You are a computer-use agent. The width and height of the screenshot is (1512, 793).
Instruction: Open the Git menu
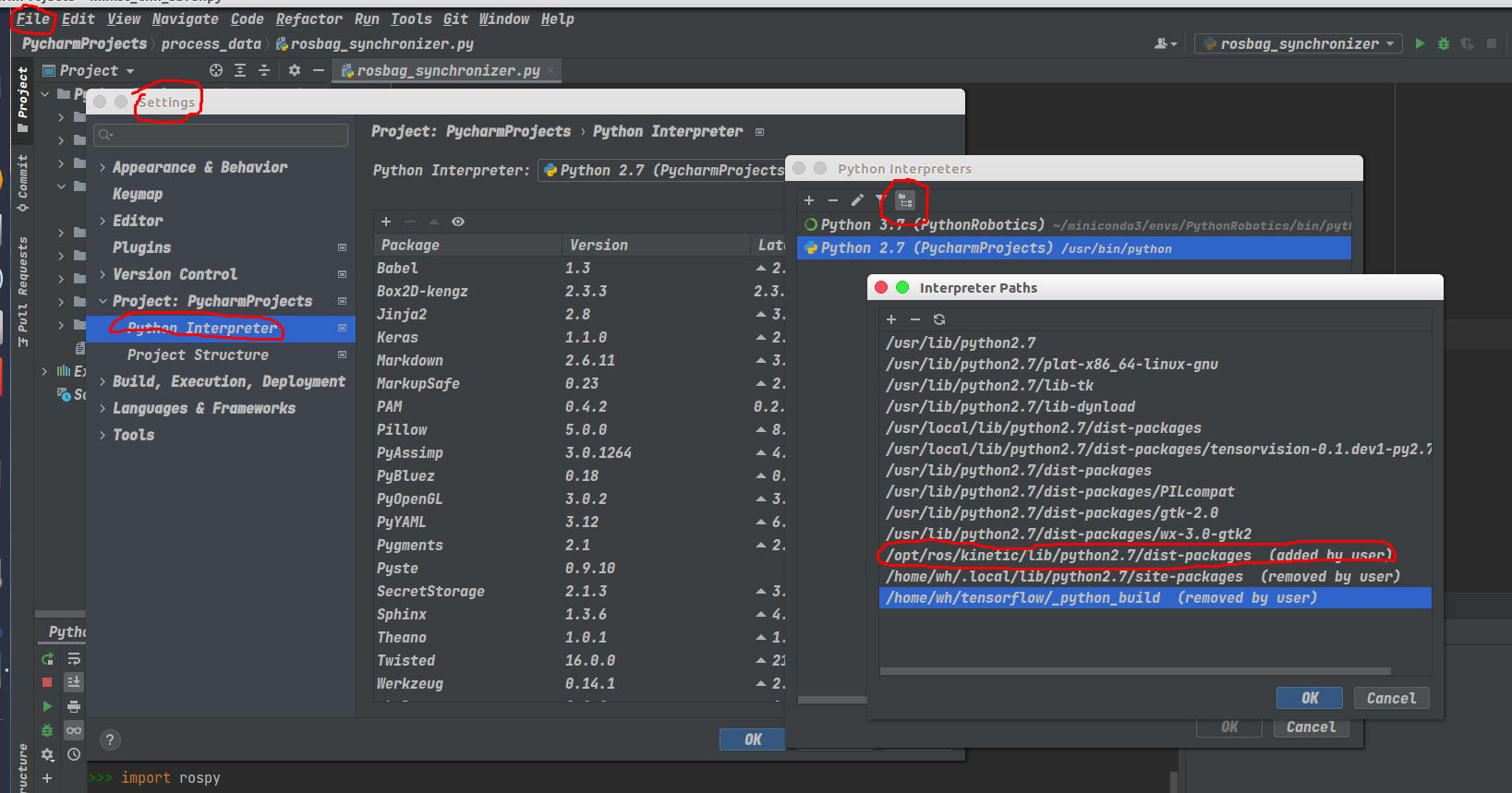455,18
